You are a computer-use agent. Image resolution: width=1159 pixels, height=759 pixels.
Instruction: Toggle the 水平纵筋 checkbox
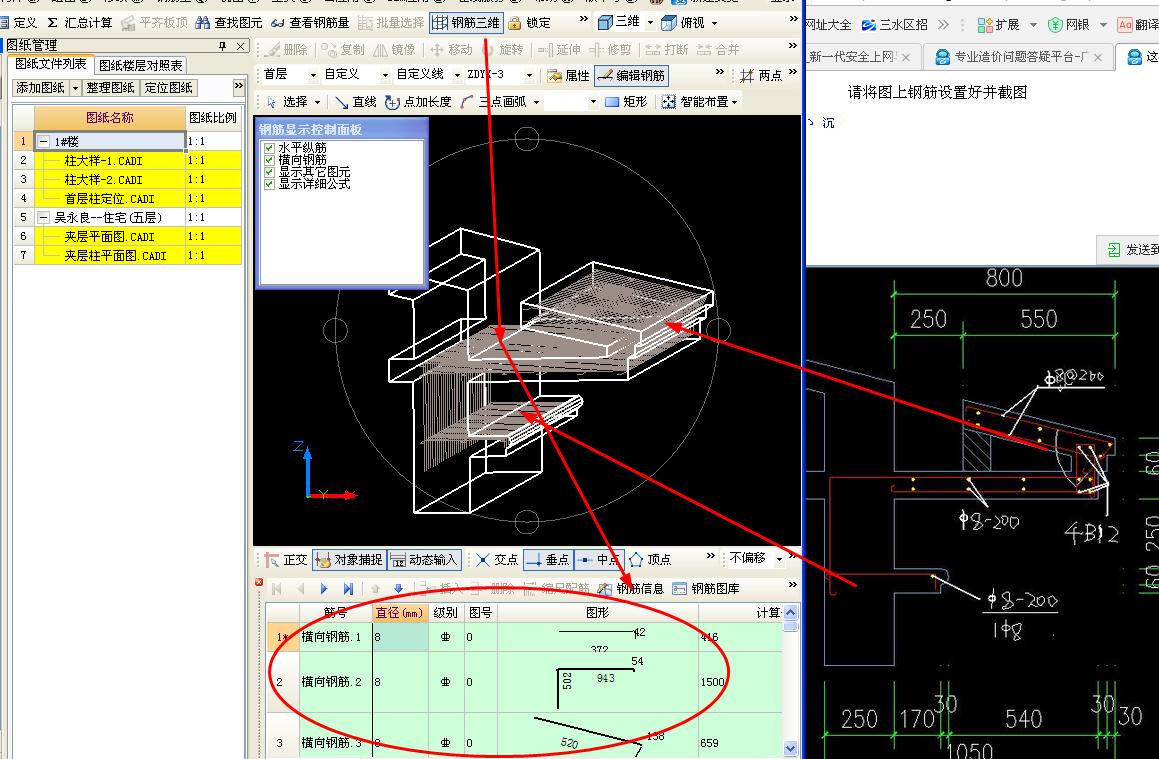pos(269,148)
